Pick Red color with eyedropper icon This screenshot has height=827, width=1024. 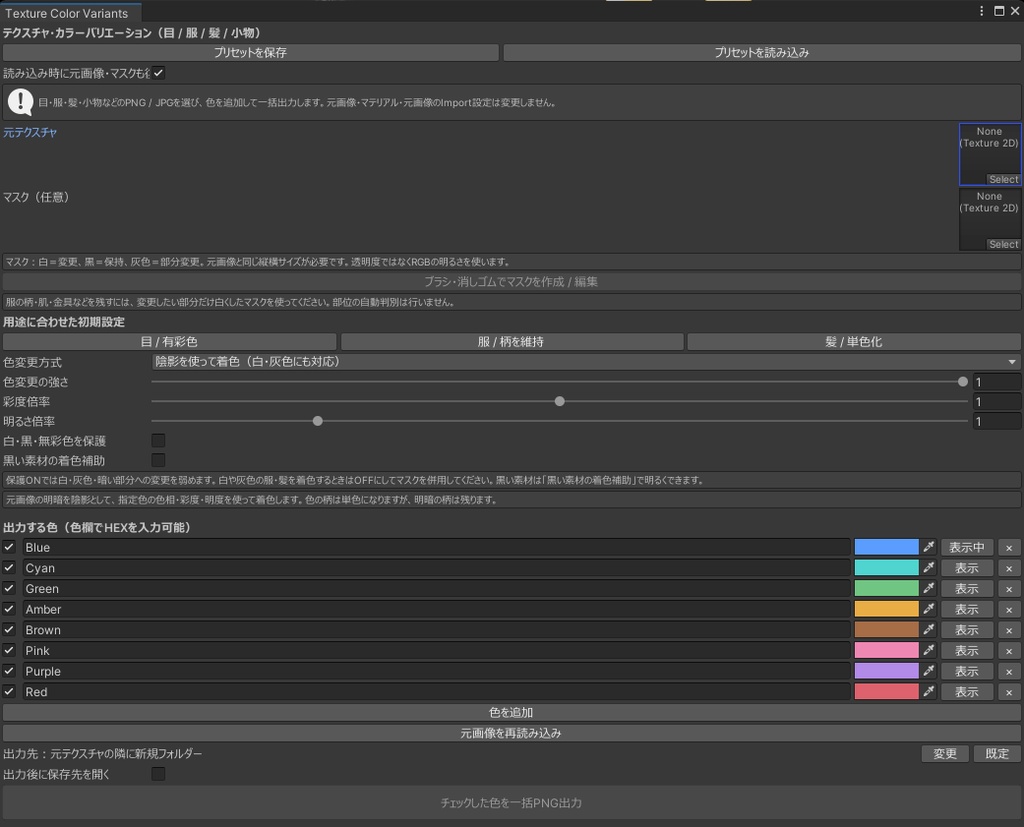click(929, 692)
